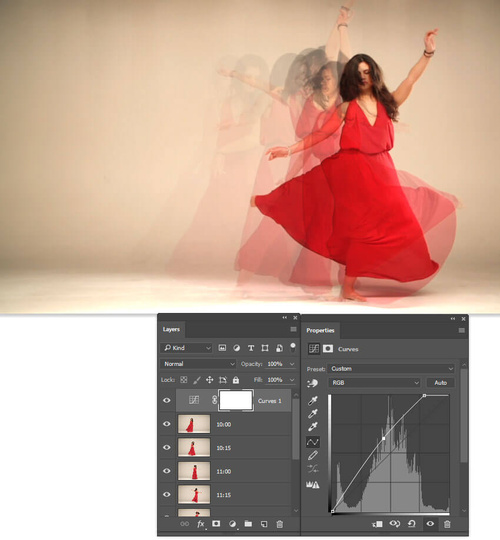This screenshot has height=540, width=500.
Task: Clip adjustment to layer below icon
Action: click(x=378, y=524)
